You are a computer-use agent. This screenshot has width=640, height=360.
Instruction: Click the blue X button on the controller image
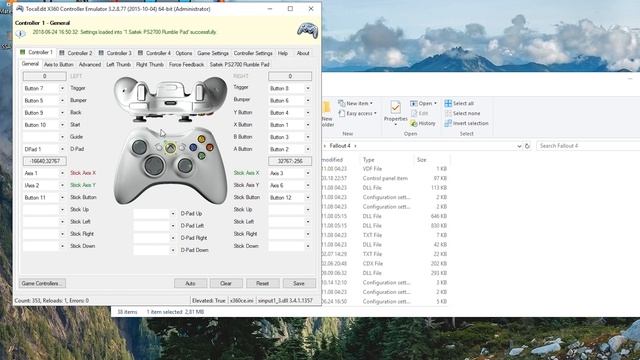coord(193,147)
